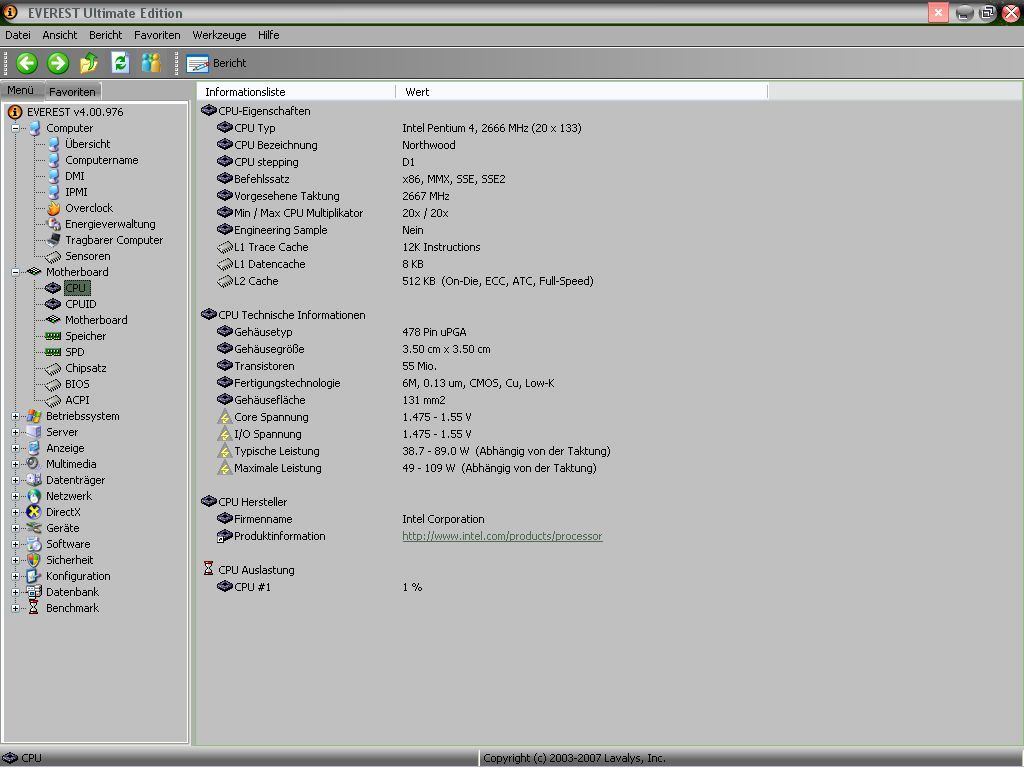This screenshot has height=768, width=1024.
Task: Click the users toolbar icon
Action: tap(151, 63)
